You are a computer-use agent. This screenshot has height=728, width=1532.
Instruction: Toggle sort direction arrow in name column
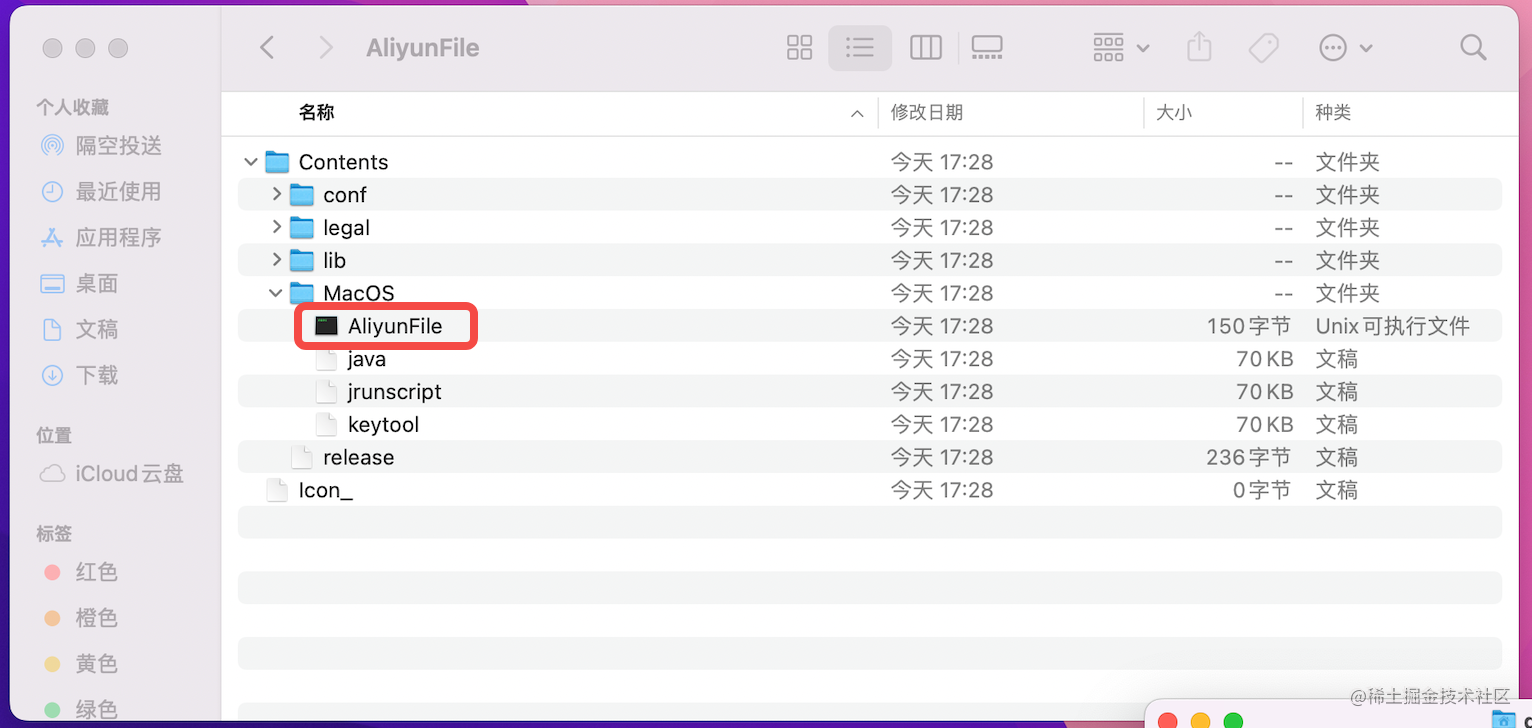[x=857, y=114]
